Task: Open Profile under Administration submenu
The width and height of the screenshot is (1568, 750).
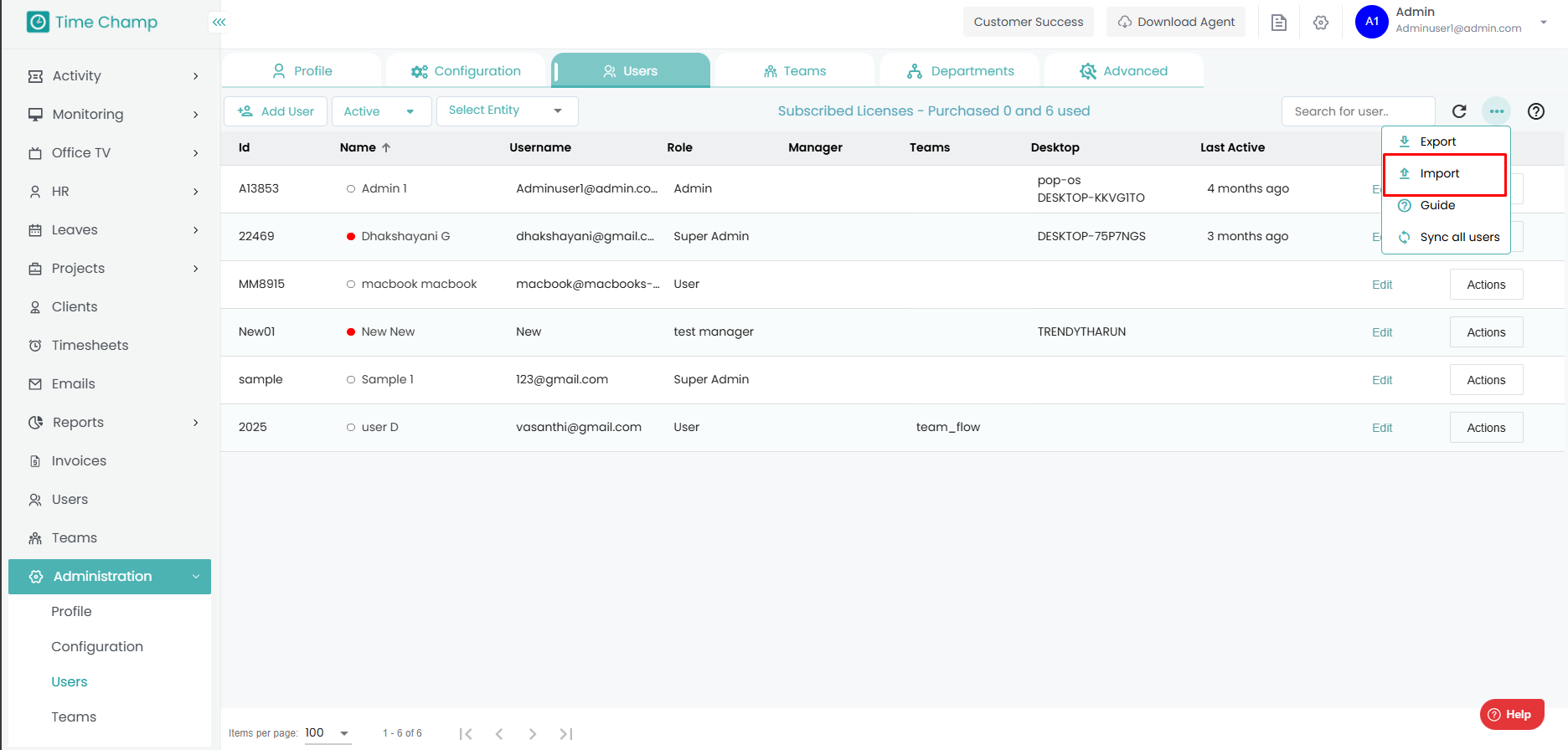Action: click(71, 612)
